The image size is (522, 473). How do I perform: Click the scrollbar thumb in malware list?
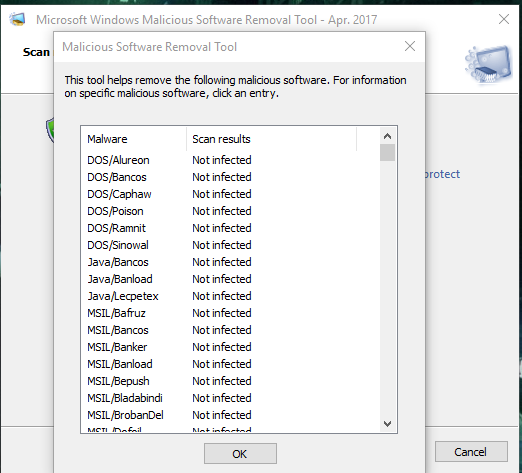coord(387,153)
